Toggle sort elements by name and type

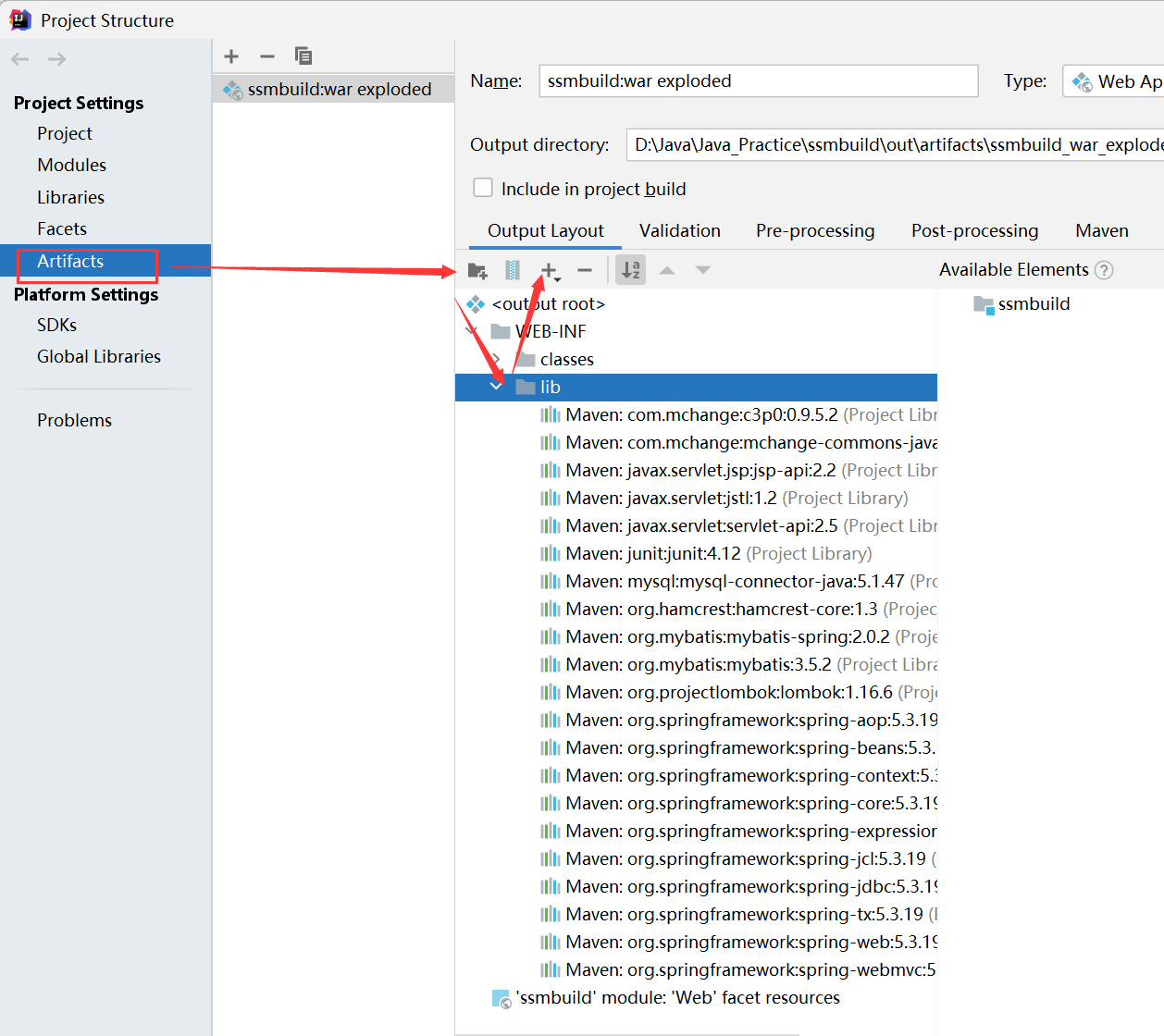coord(631,270)
